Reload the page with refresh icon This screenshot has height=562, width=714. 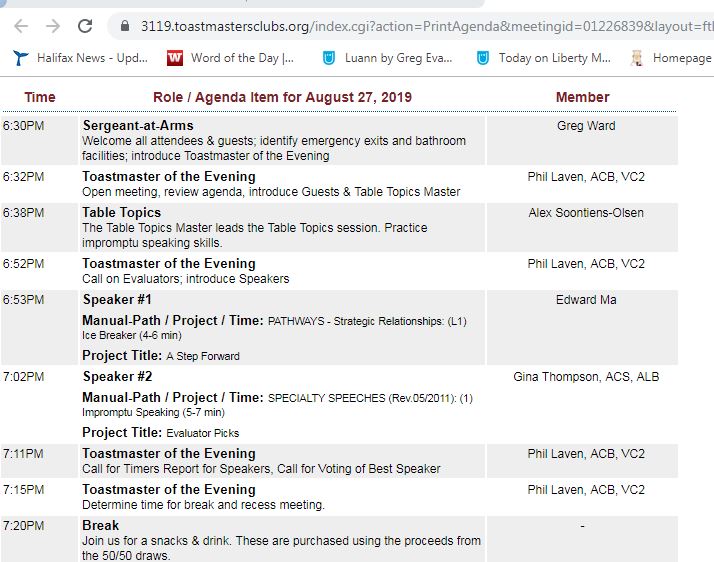pyautogui.click(x=85, y=26)
